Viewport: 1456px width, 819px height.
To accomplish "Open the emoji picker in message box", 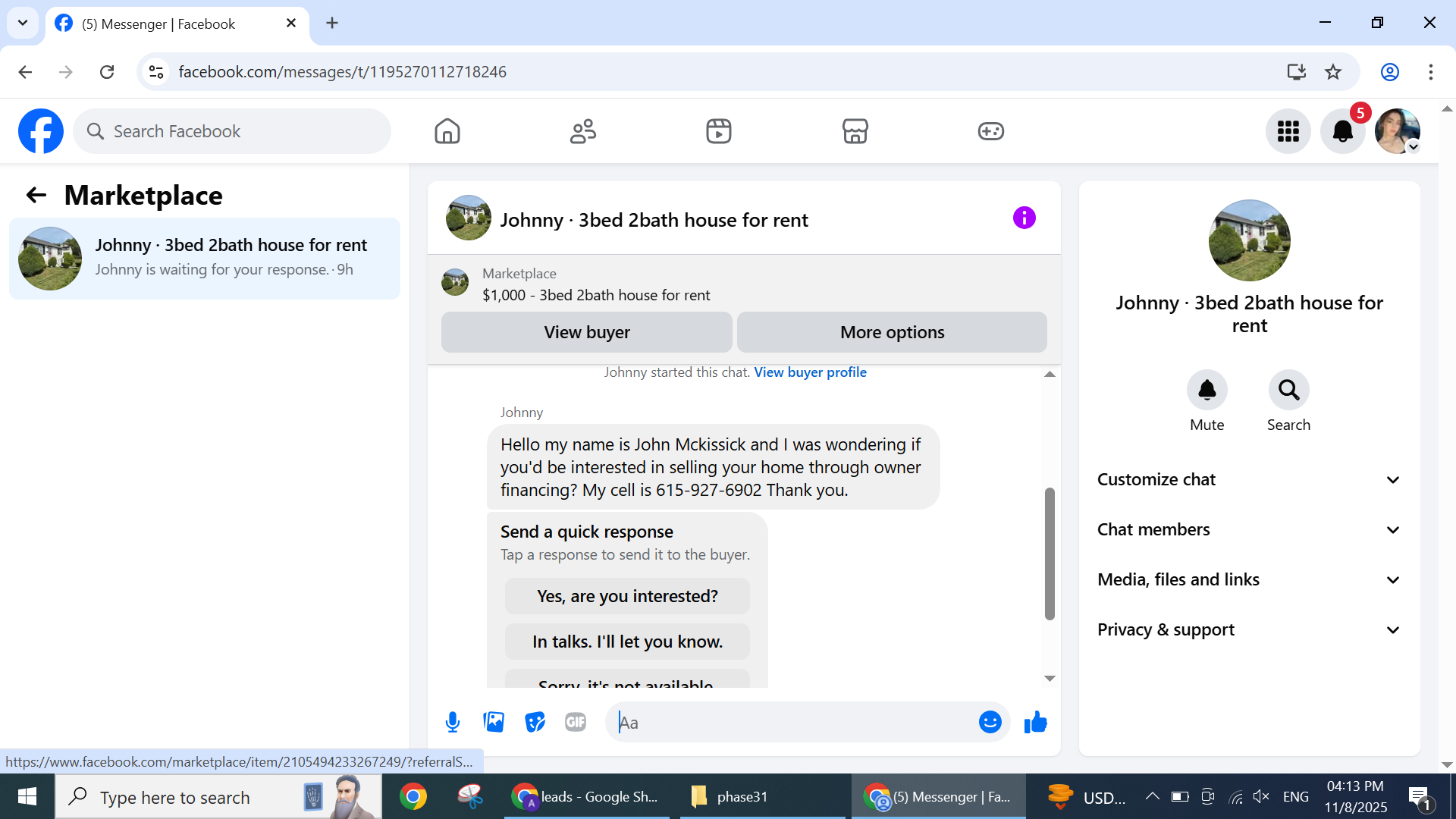I will (990, 722).
